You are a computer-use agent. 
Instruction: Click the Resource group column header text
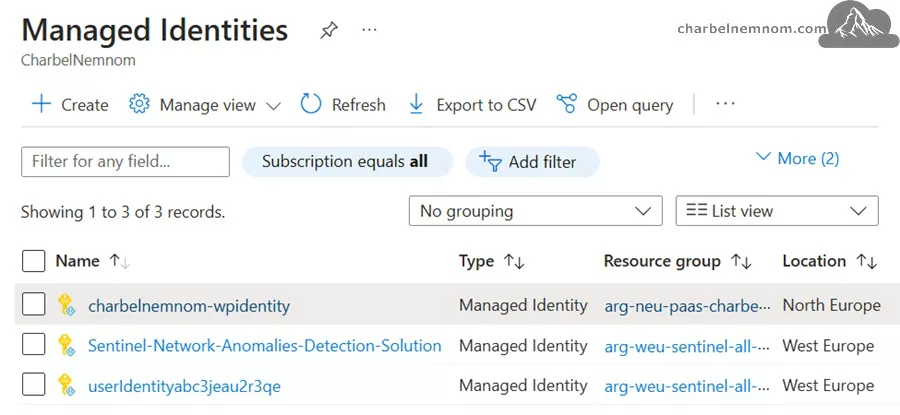(662, 262)
